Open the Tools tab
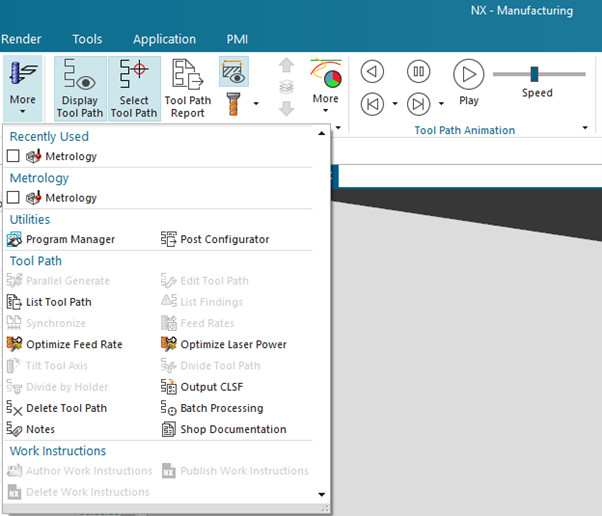 (87, 39)
